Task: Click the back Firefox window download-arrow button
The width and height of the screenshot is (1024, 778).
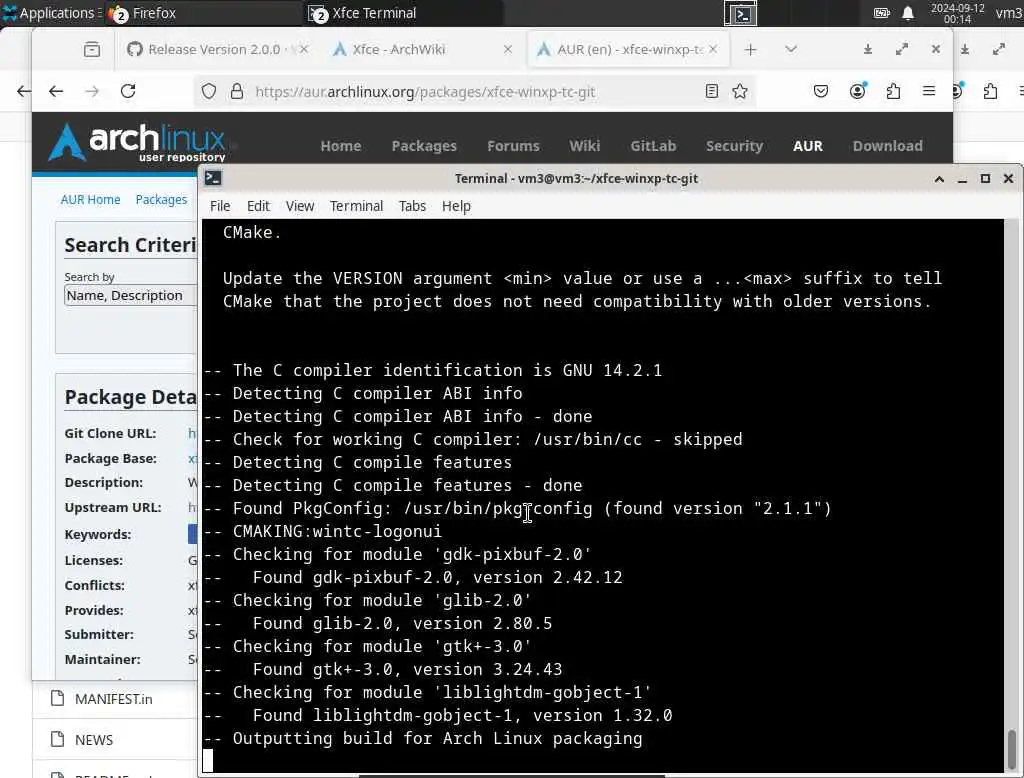Action: coord(965,50)
